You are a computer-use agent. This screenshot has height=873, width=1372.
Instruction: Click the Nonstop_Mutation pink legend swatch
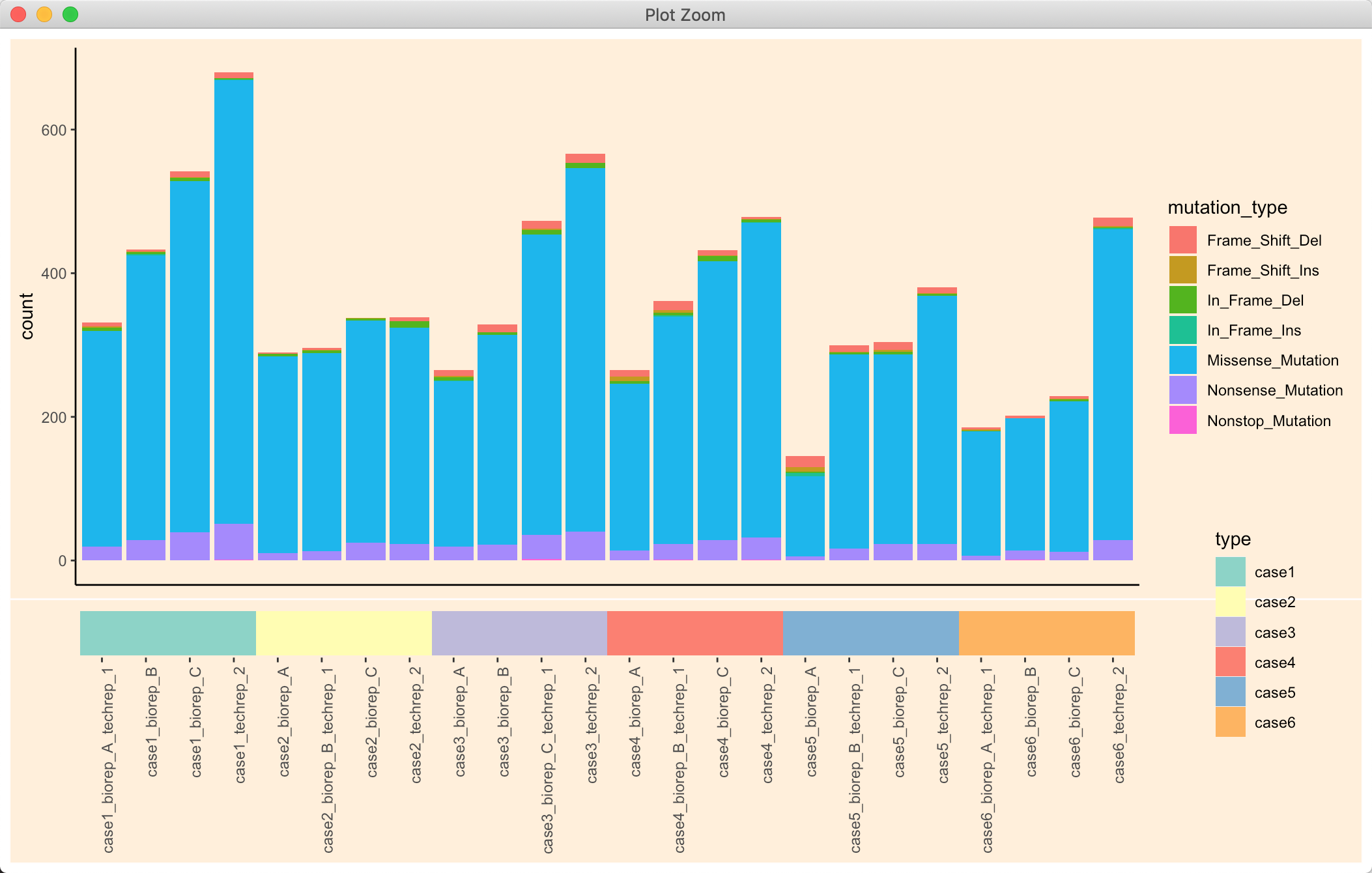tap(1182, 420)
